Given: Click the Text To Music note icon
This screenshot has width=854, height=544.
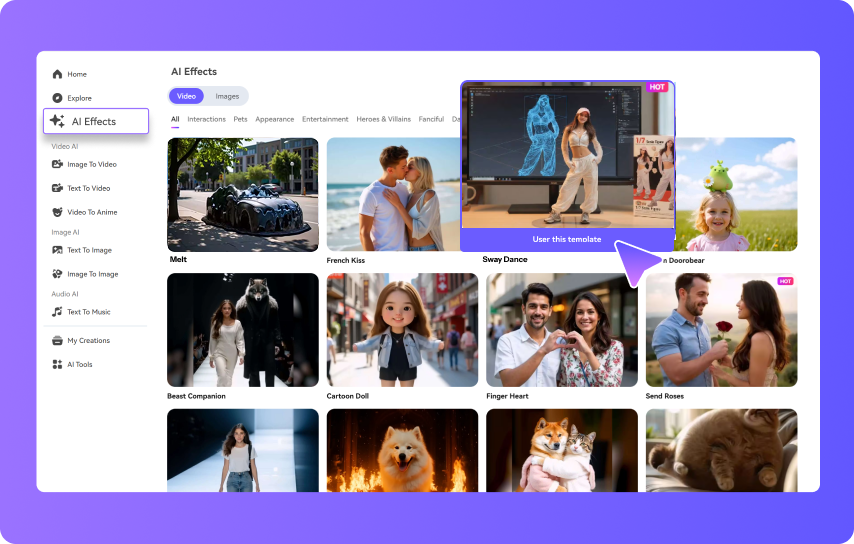Looking at the screenshot, I should (x=57, y=311).
